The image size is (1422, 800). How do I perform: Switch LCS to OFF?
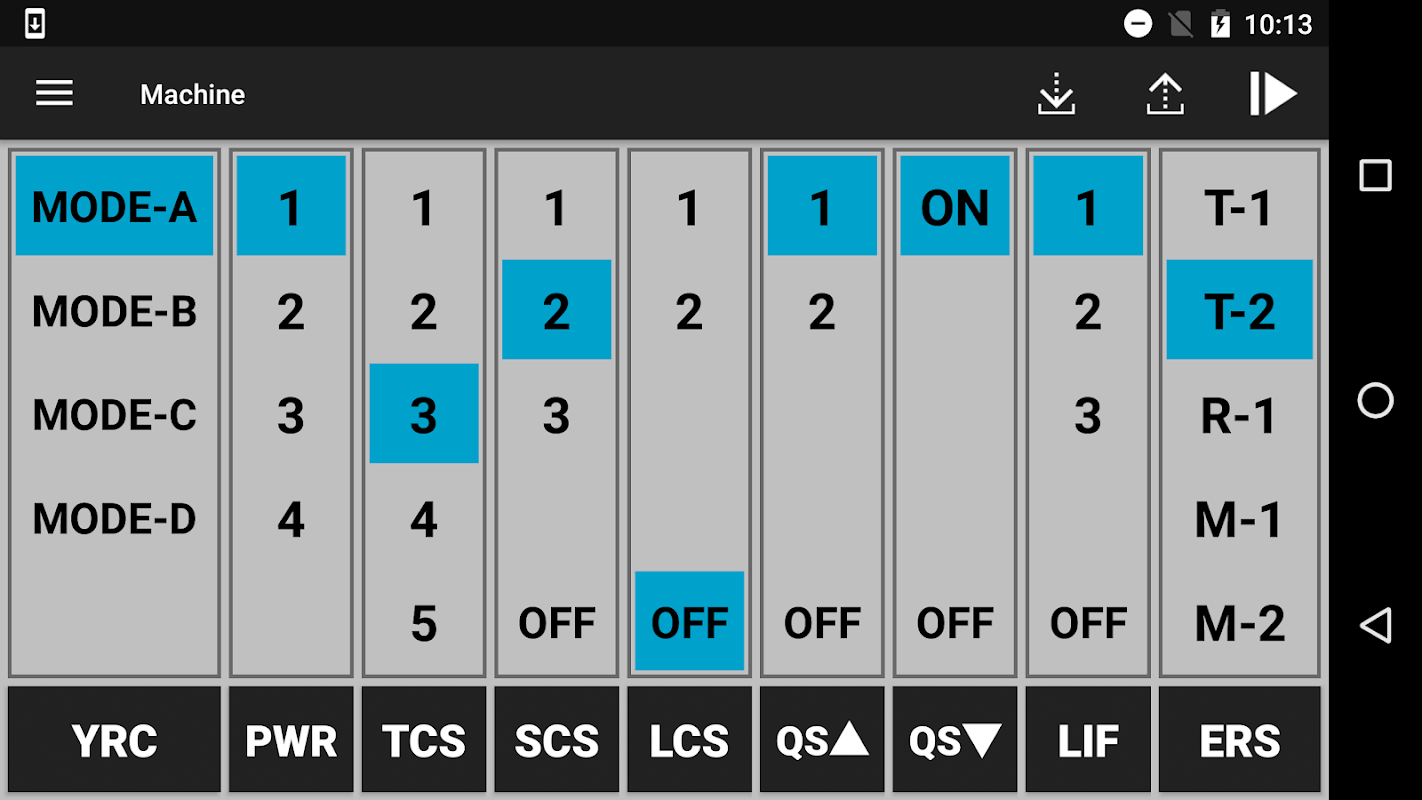tap(689, 622)
